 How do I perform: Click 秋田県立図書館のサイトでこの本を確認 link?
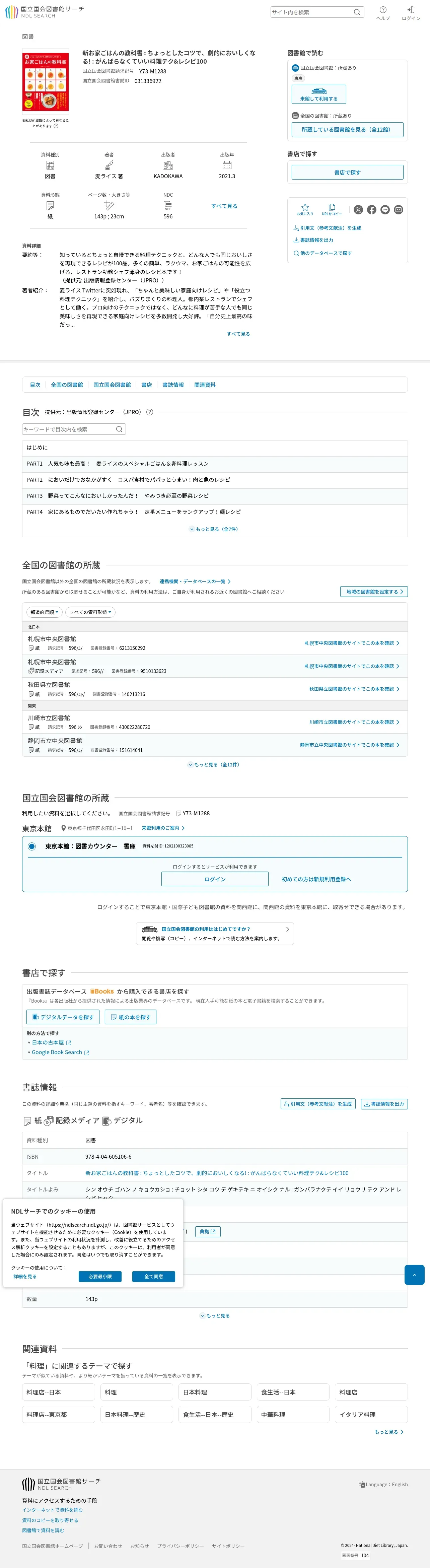tap(354, 689)
